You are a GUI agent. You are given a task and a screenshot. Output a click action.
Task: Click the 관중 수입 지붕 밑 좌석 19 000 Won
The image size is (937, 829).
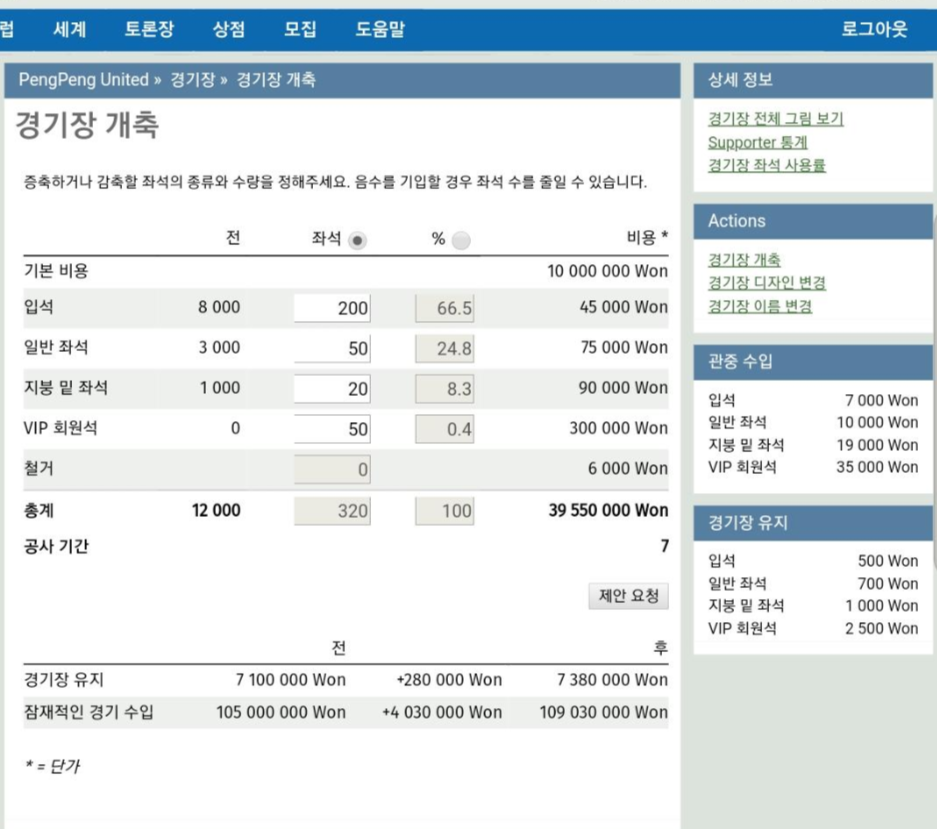(877, 445)
